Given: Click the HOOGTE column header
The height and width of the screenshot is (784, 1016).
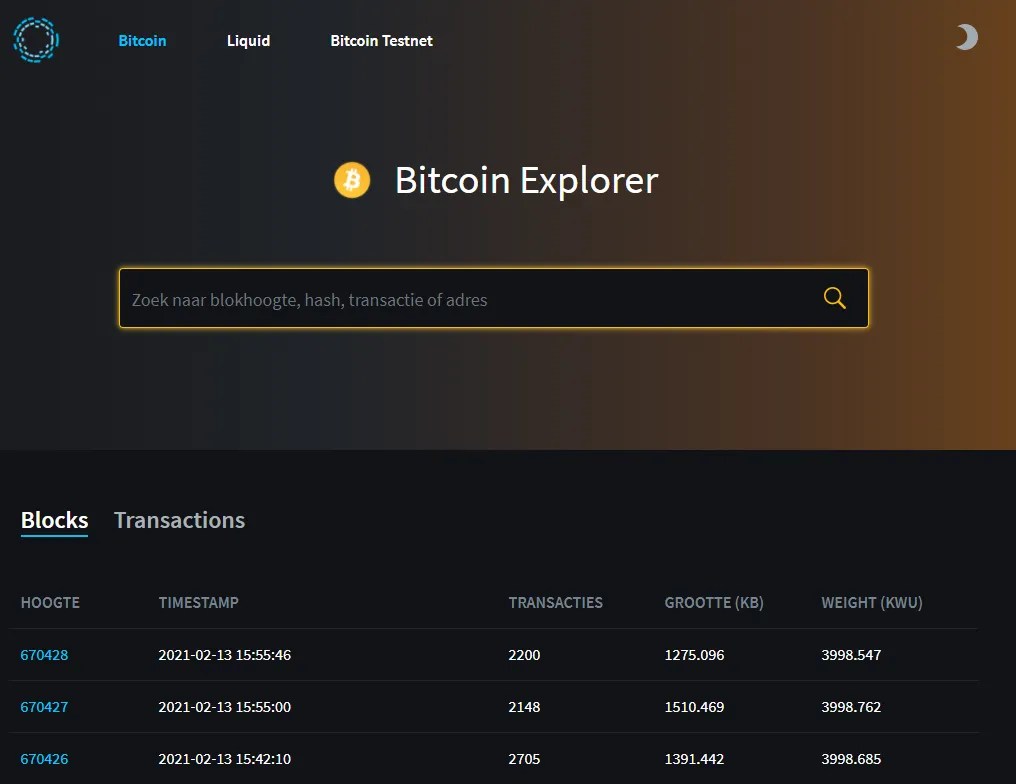Looking at the screenshot, I should [x=50, y=602].
